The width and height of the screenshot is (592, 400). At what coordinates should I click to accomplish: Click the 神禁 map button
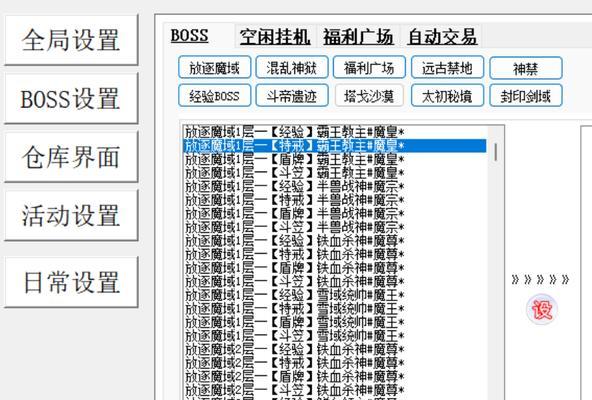click(526, 68)
